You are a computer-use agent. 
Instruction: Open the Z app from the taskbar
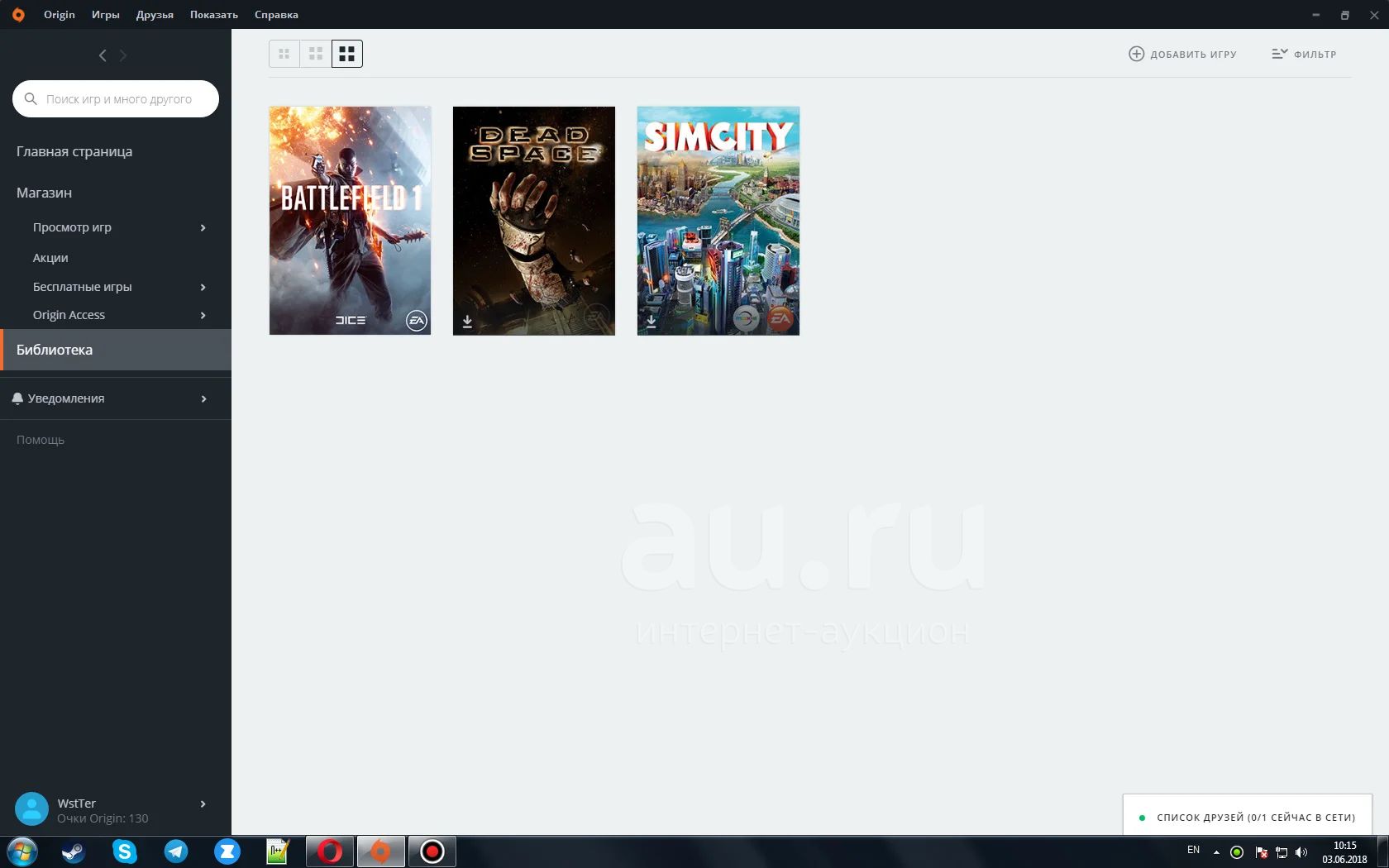[x=227, y=851]
